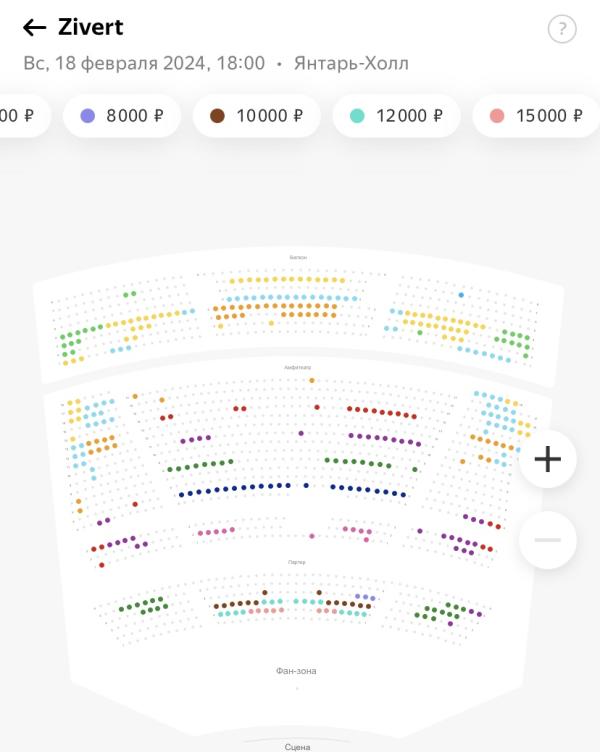Click the pink 15000 ₽ color dot

point(497,116)
